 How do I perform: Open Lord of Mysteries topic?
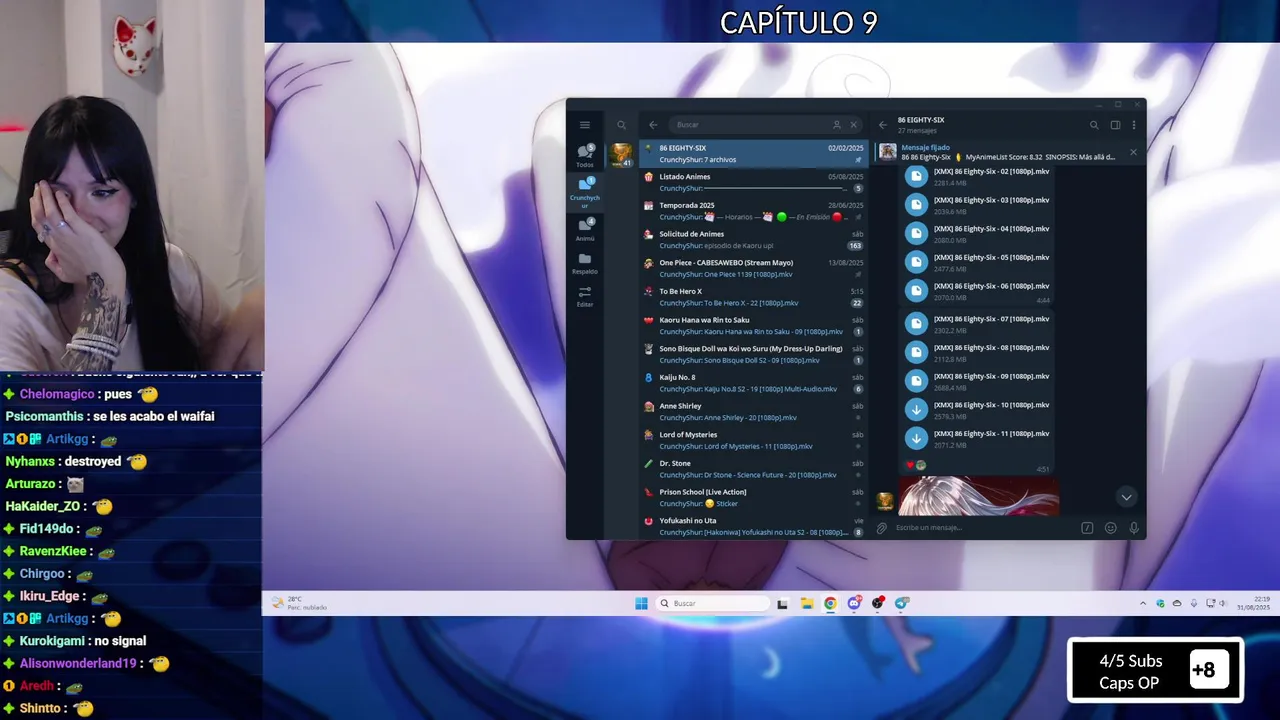(x=754, y=440)
